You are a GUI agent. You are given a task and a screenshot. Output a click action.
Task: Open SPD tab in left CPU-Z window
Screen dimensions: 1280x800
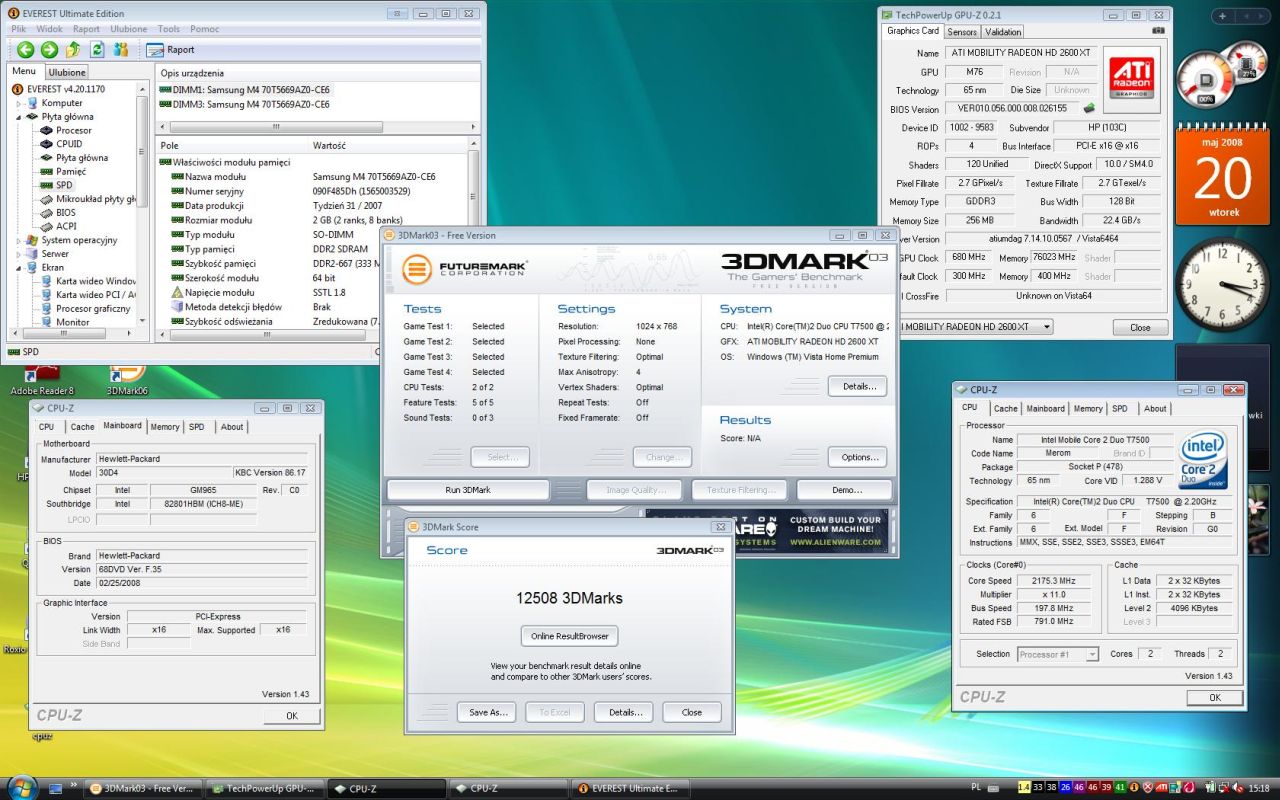[x=196, y=427]
